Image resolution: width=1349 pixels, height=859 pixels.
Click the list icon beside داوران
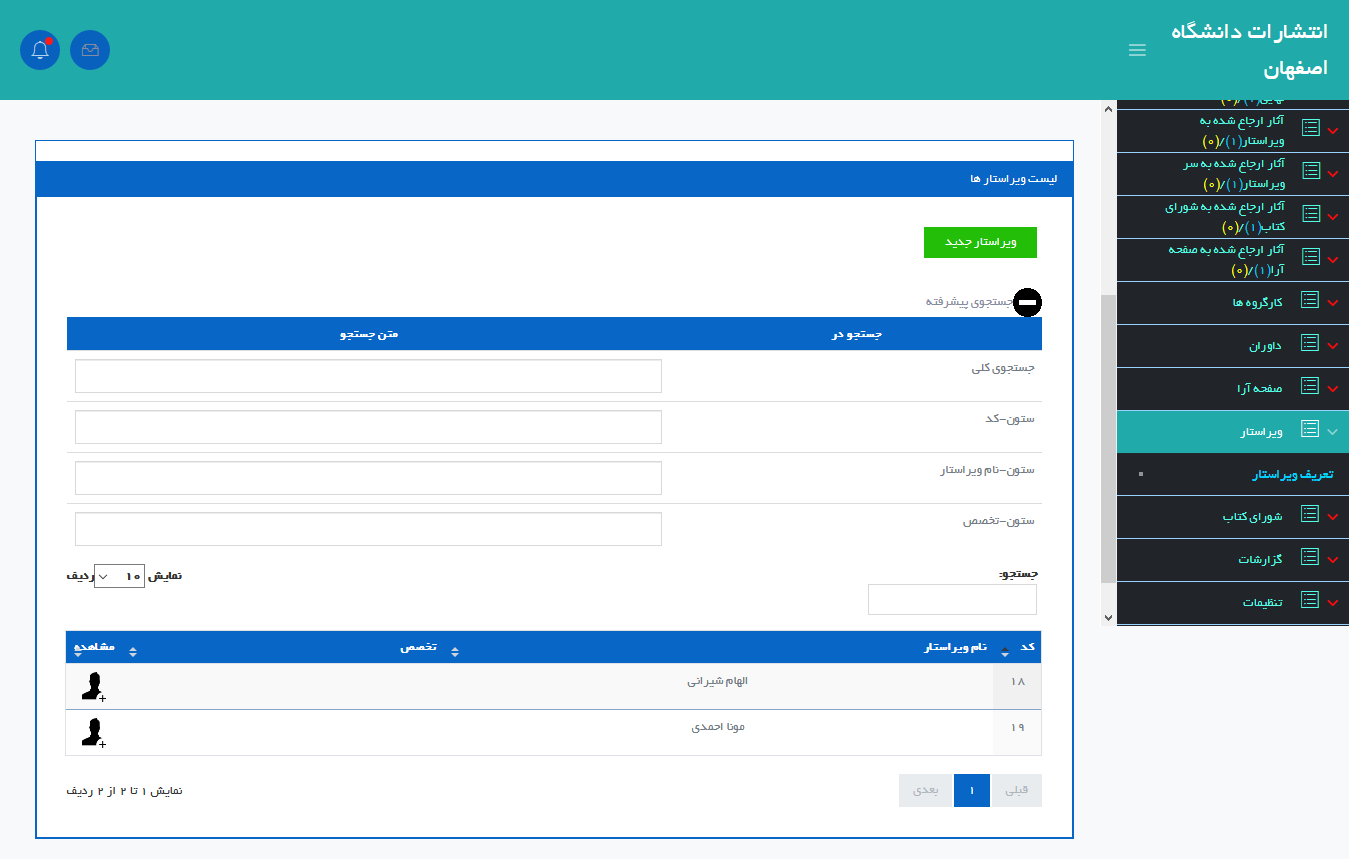[x=1309, y=344]
